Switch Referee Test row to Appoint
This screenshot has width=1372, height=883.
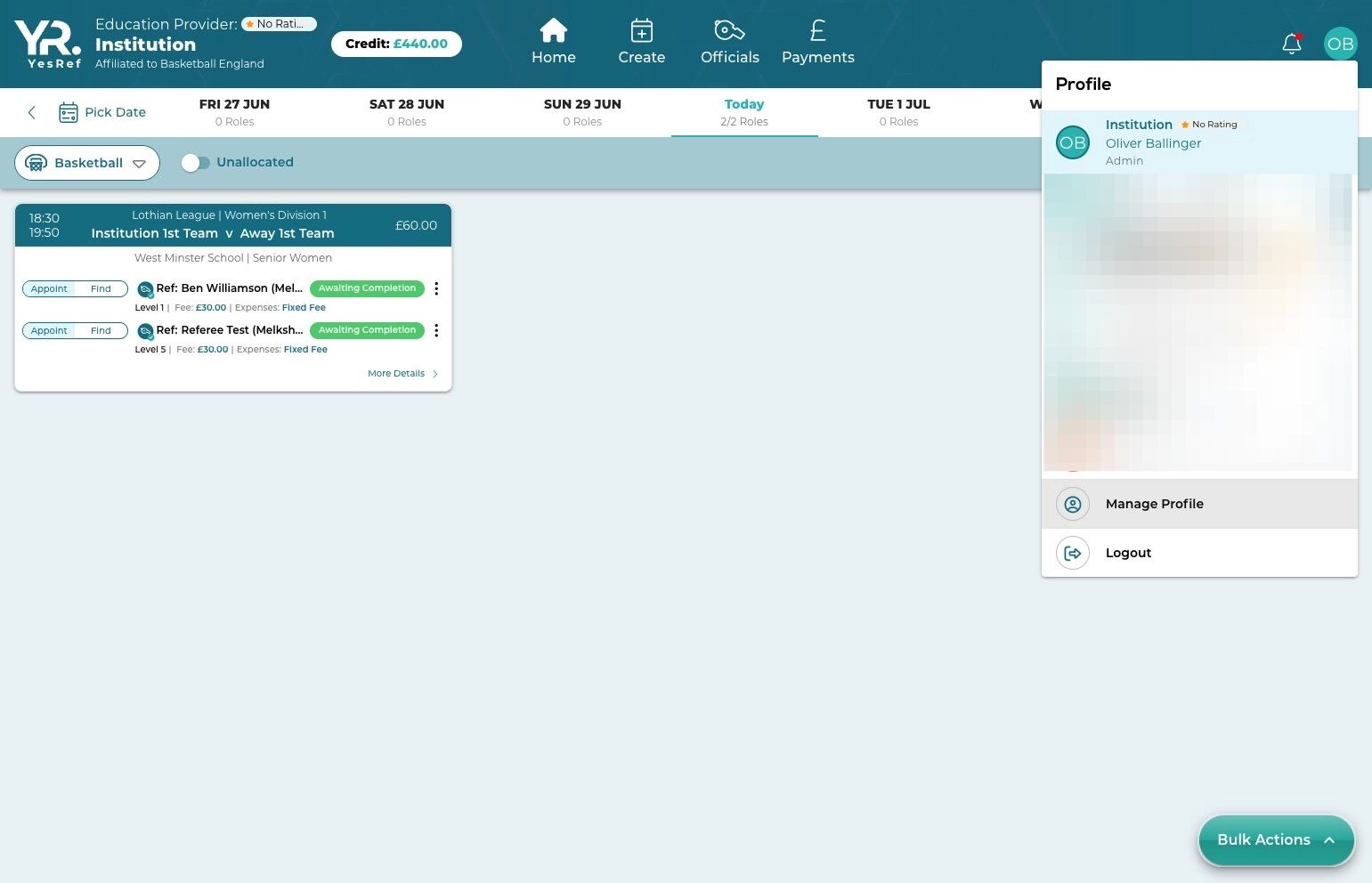pos(49,330)
